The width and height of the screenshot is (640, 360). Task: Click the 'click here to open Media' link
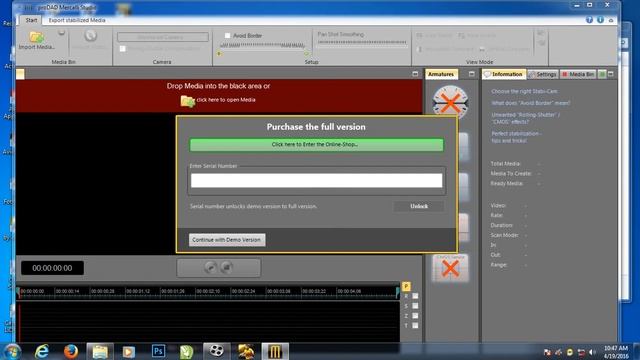(x=226, y=100)
